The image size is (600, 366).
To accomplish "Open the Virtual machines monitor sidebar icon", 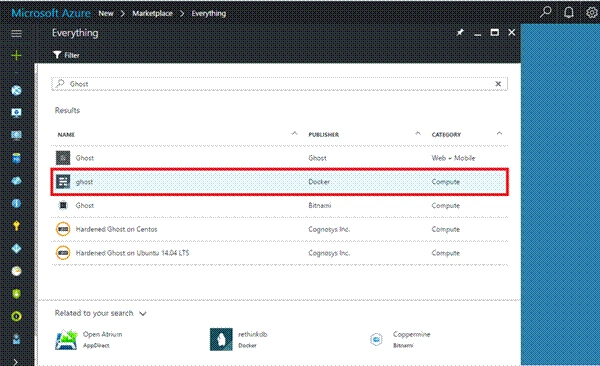I will [x=16, y=113].
